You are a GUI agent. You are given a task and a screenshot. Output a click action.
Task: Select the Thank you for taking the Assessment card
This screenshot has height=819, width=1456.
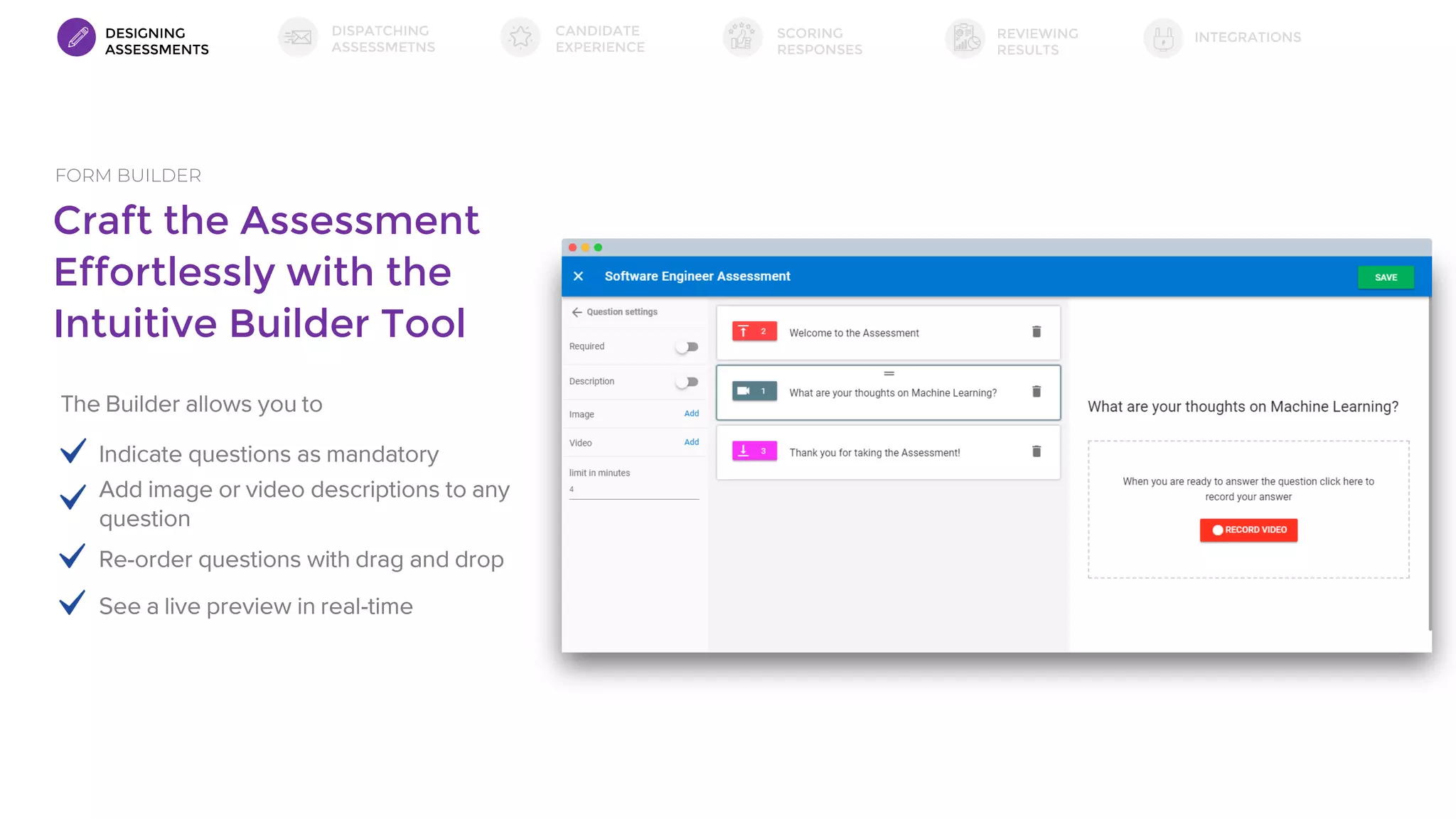click(888, 452)
